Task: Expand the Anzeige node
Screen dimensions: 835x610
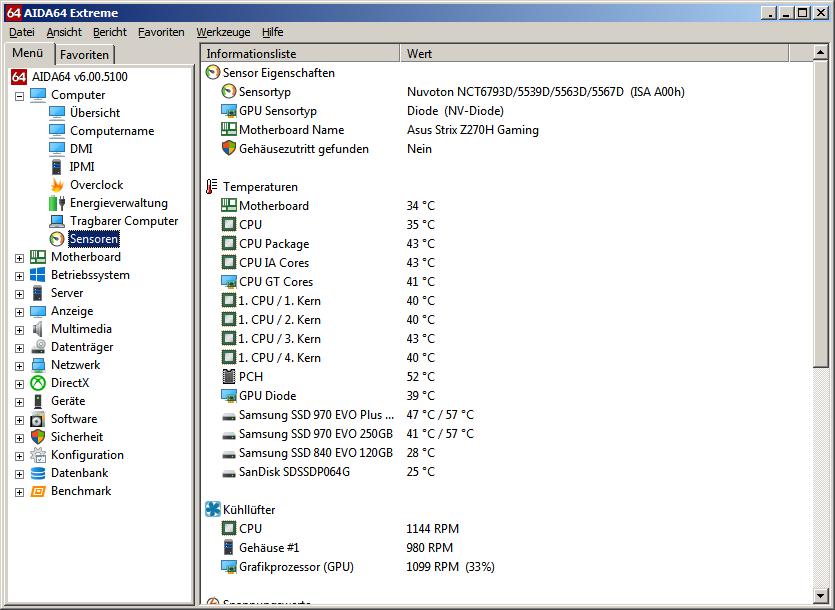Action: pos(19,313)
